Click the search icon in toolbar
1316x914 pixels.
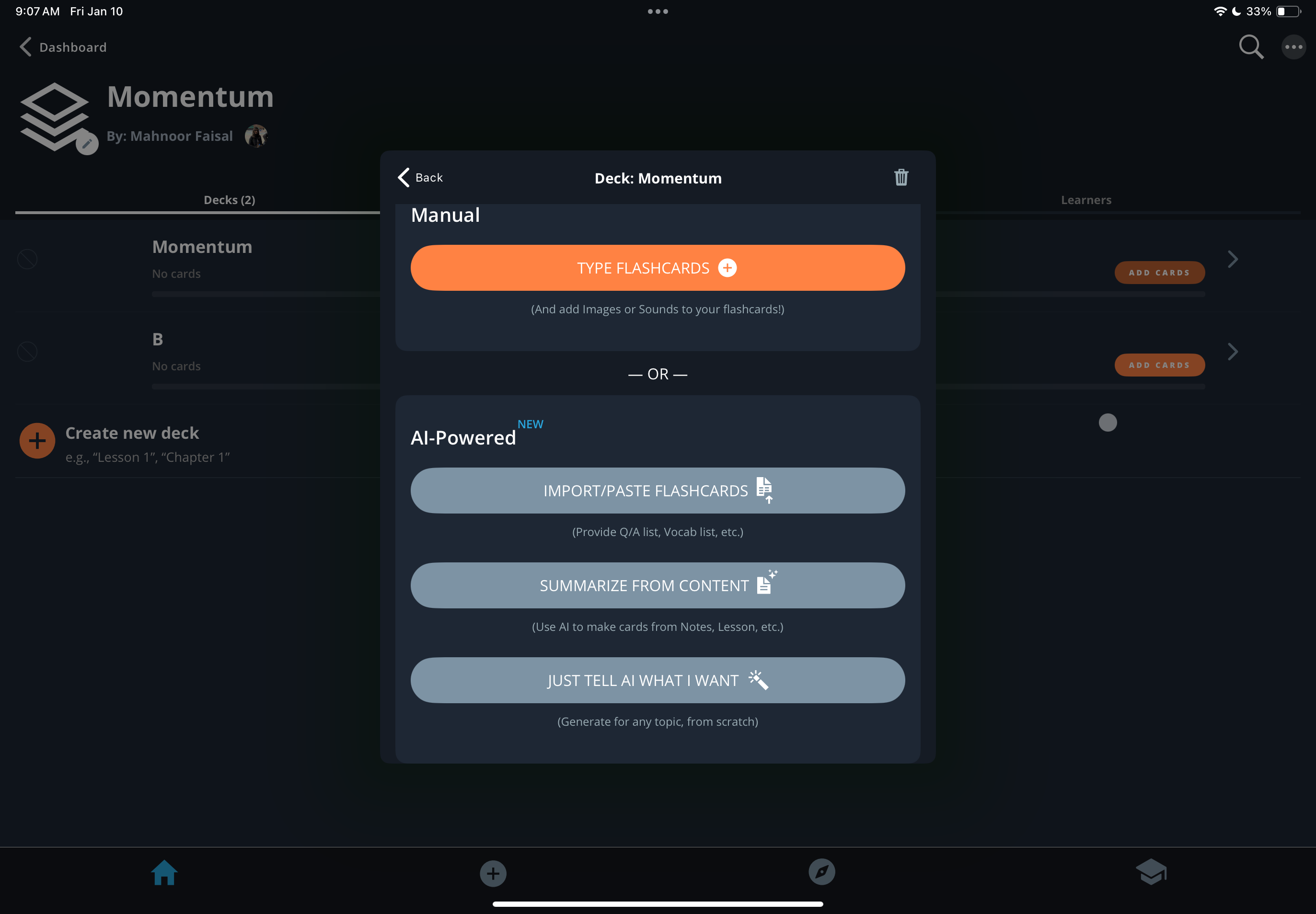[1251, 47]
